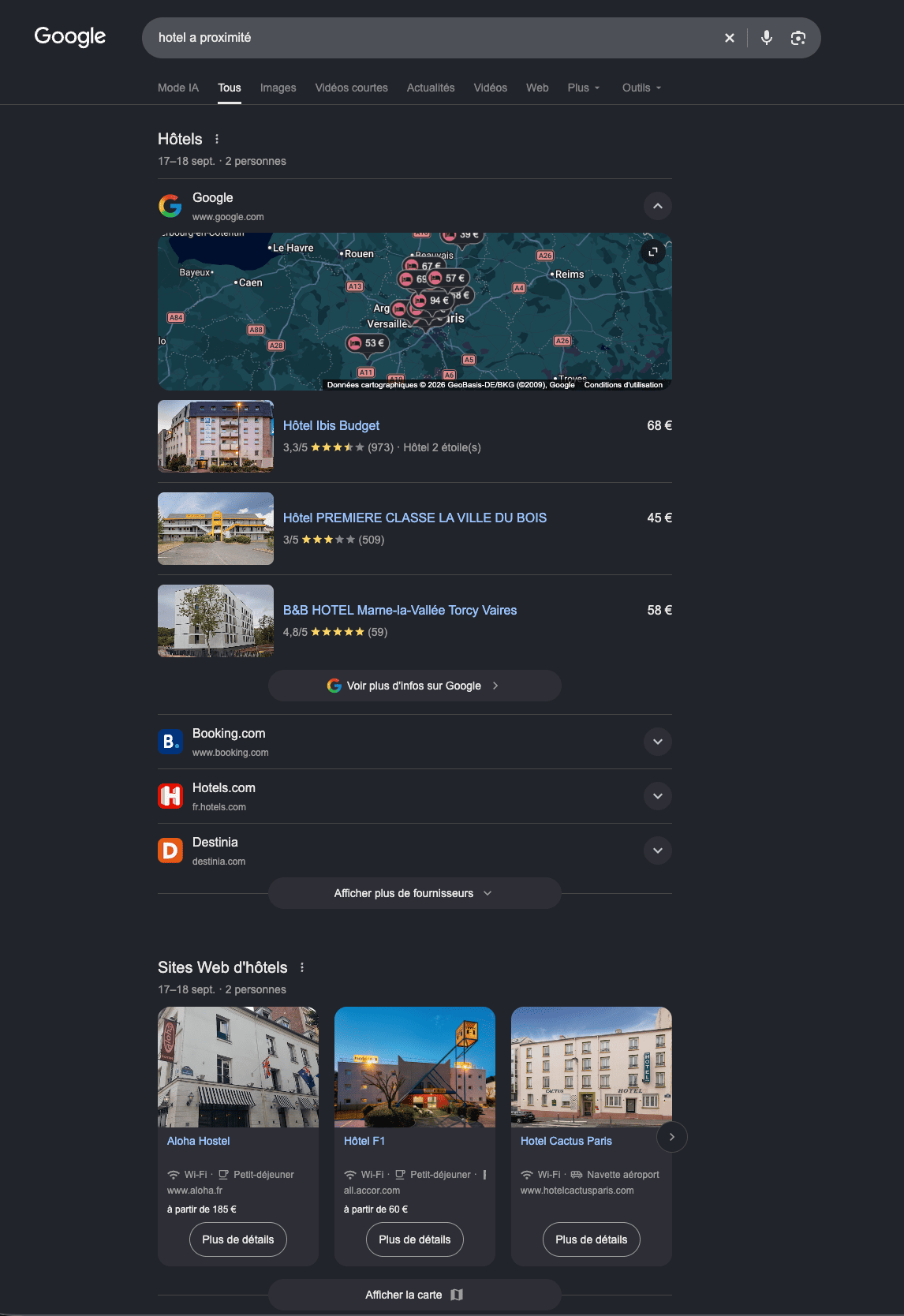
Task: Click the 94 € hotel map pin
Action: coord(431,301)
